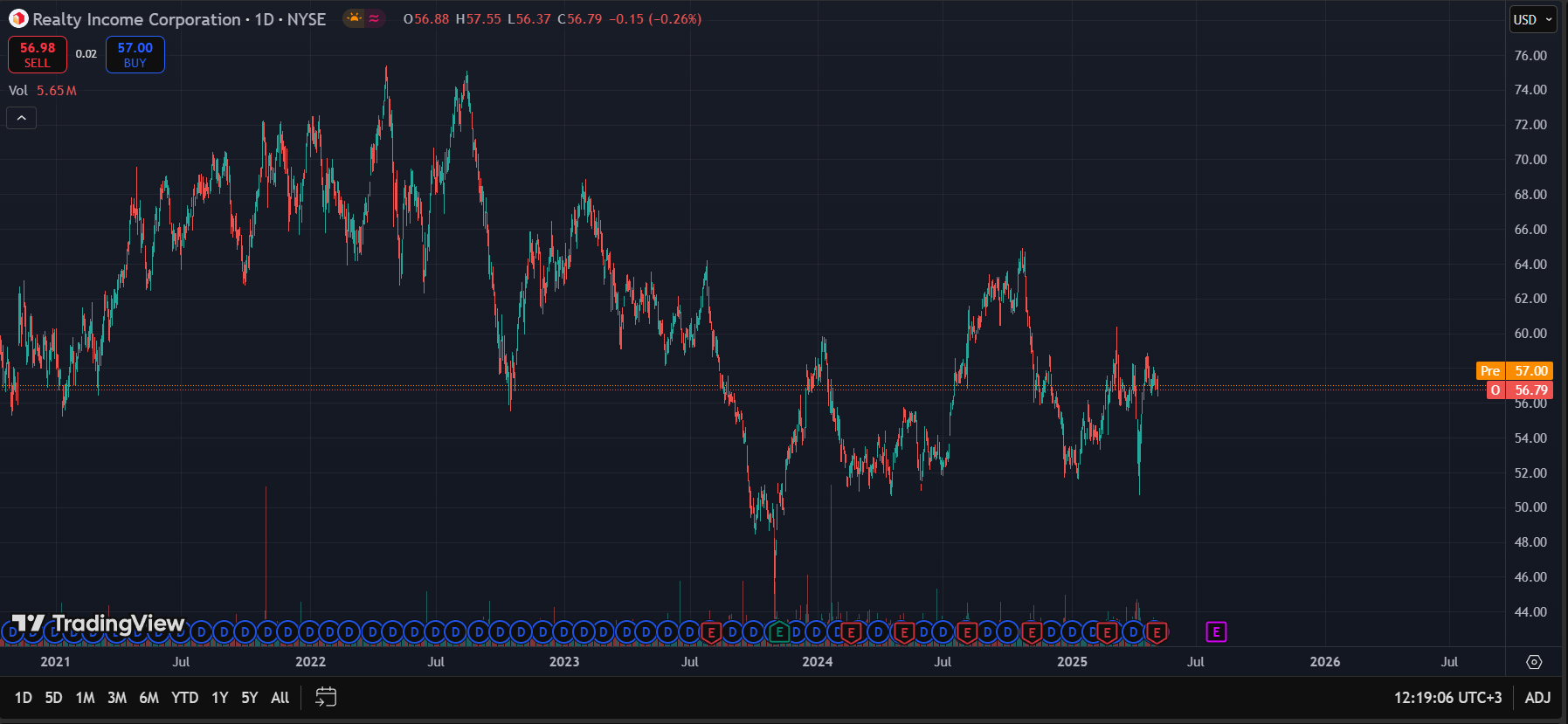
Task: Click the 2024 time axis label
Action: point(818,662)
